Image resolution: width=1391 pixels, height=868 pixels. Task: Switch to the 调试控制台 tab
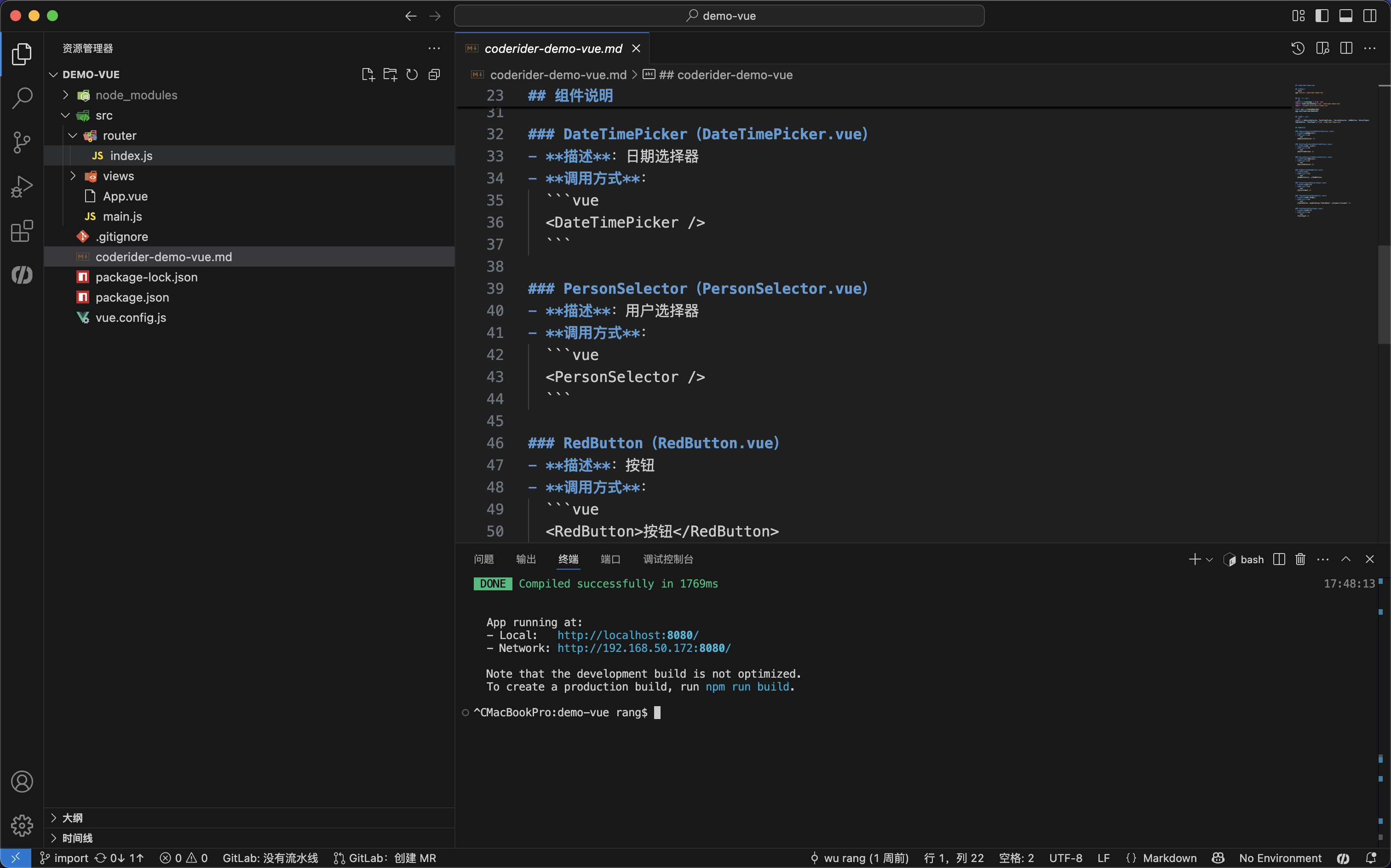[x=667, y=559]
